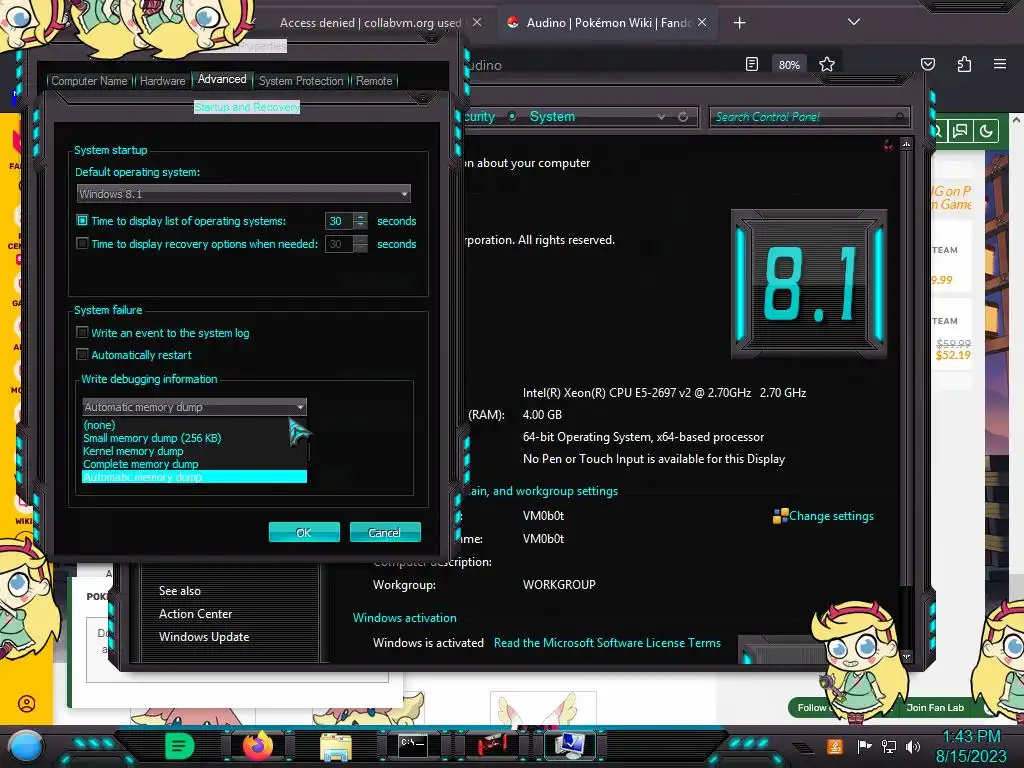This screenshot has width=1024, height=768.
Task: Switch to Computer Name tab
Action: tap(89, 81)
